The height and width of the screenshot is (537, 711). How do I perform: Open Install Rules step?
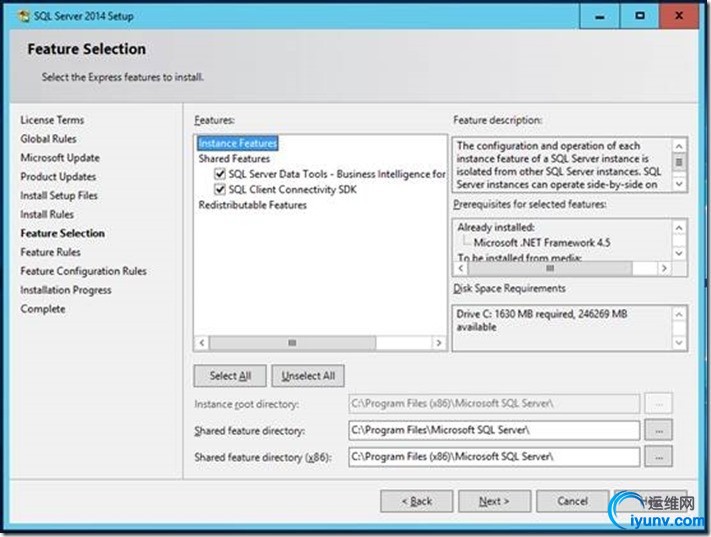coord(47,214)
